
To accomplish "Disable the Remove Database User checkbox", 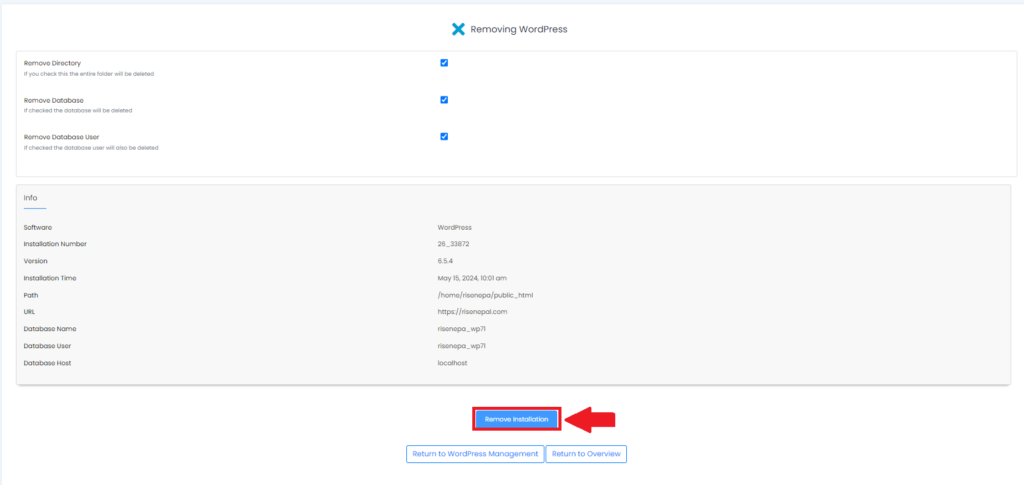I will 444,136.
